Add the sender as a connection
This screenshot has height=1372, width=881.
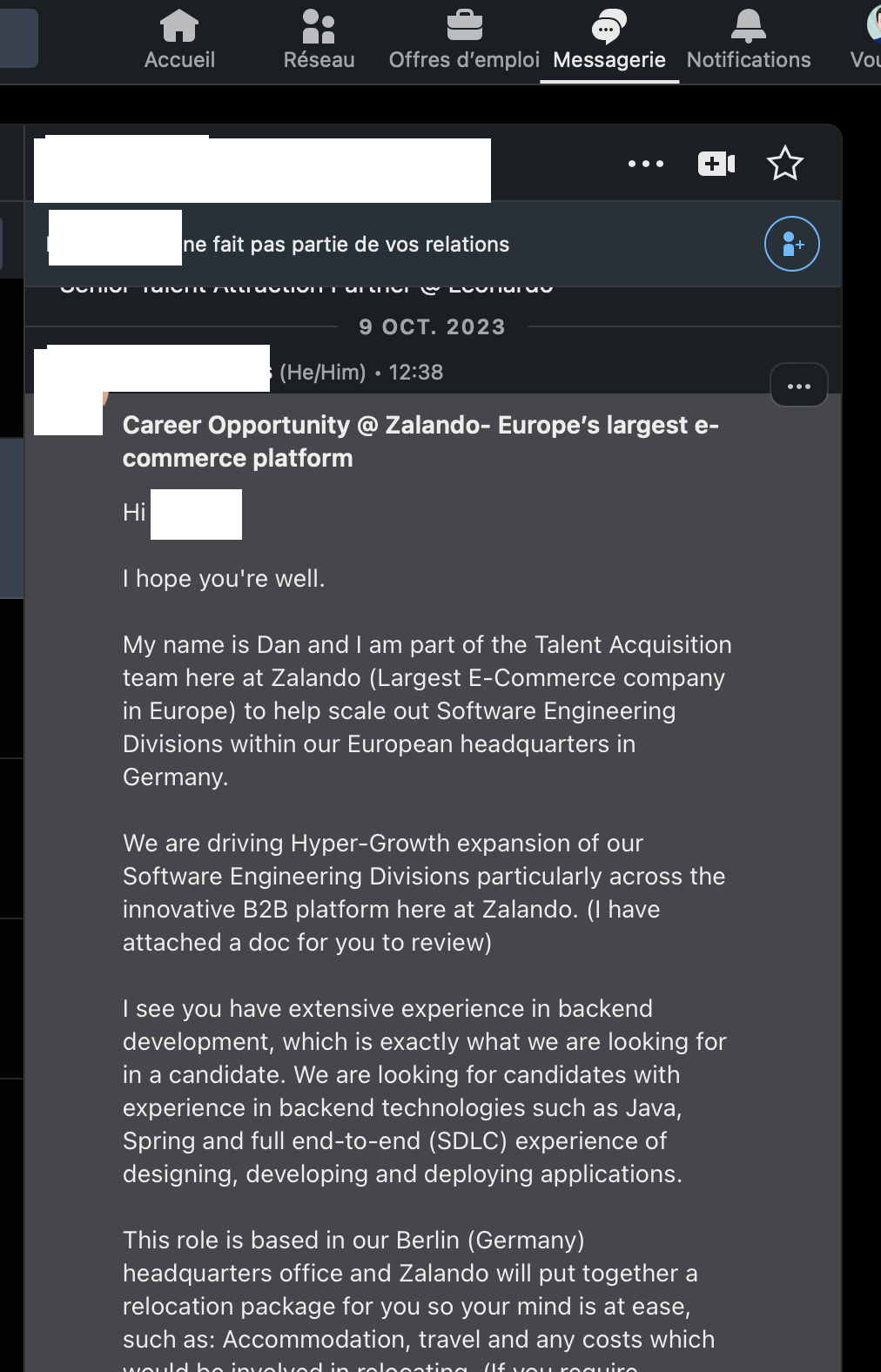click(x=791, y=244)
